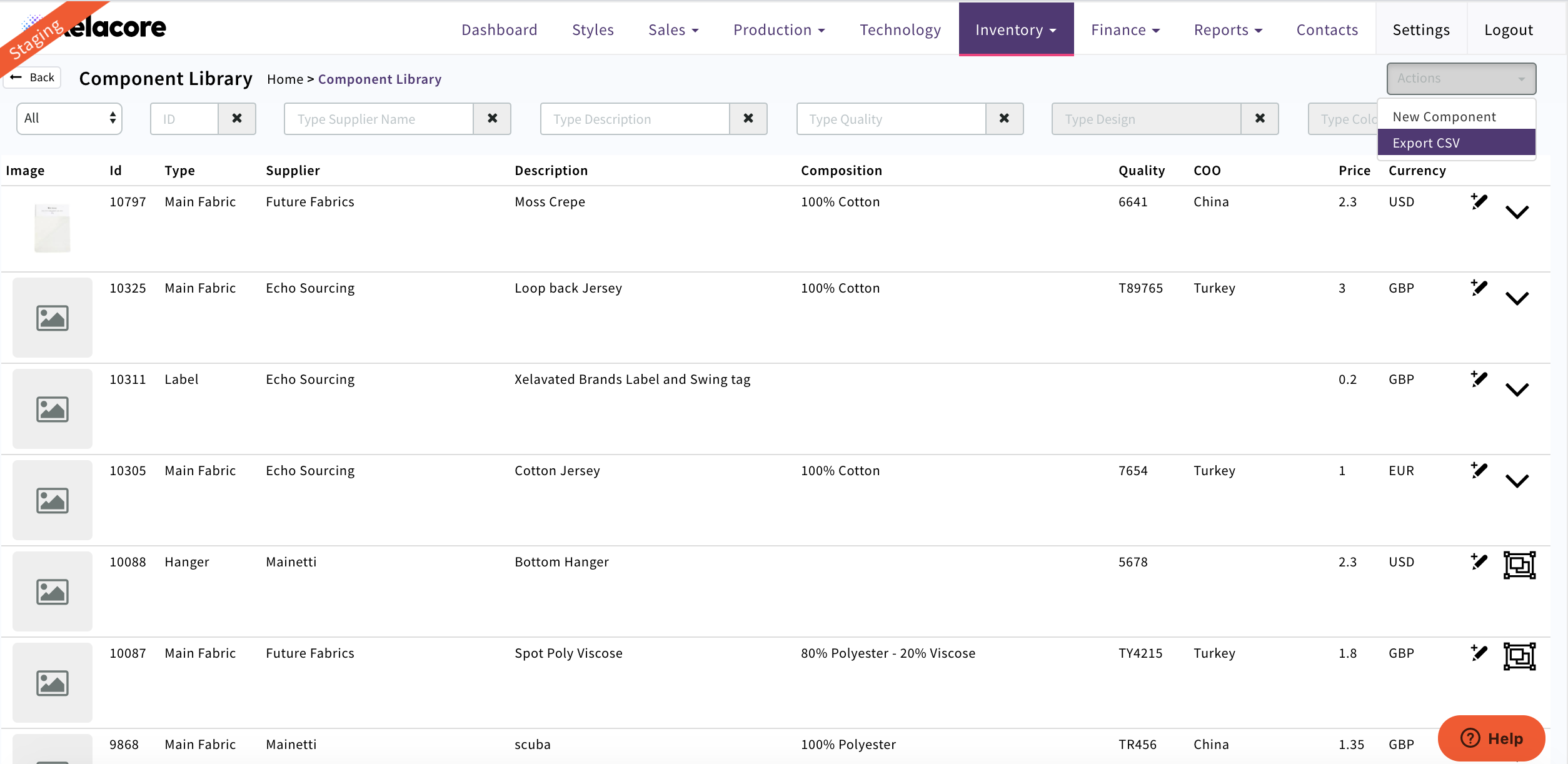Clear the Description filter with X icon
1568x764 pixels.
coord(748,119)
